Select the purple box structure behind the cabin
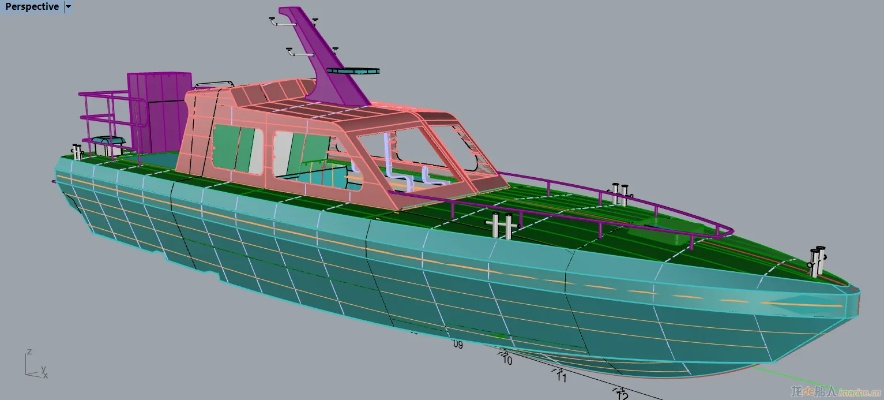 coord(158,107)
